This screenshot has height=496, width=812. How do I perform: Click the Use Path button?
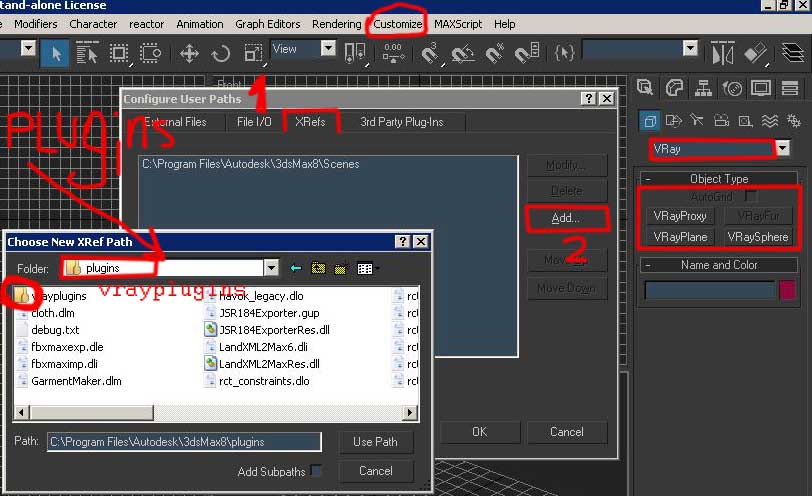coord(376,442)
